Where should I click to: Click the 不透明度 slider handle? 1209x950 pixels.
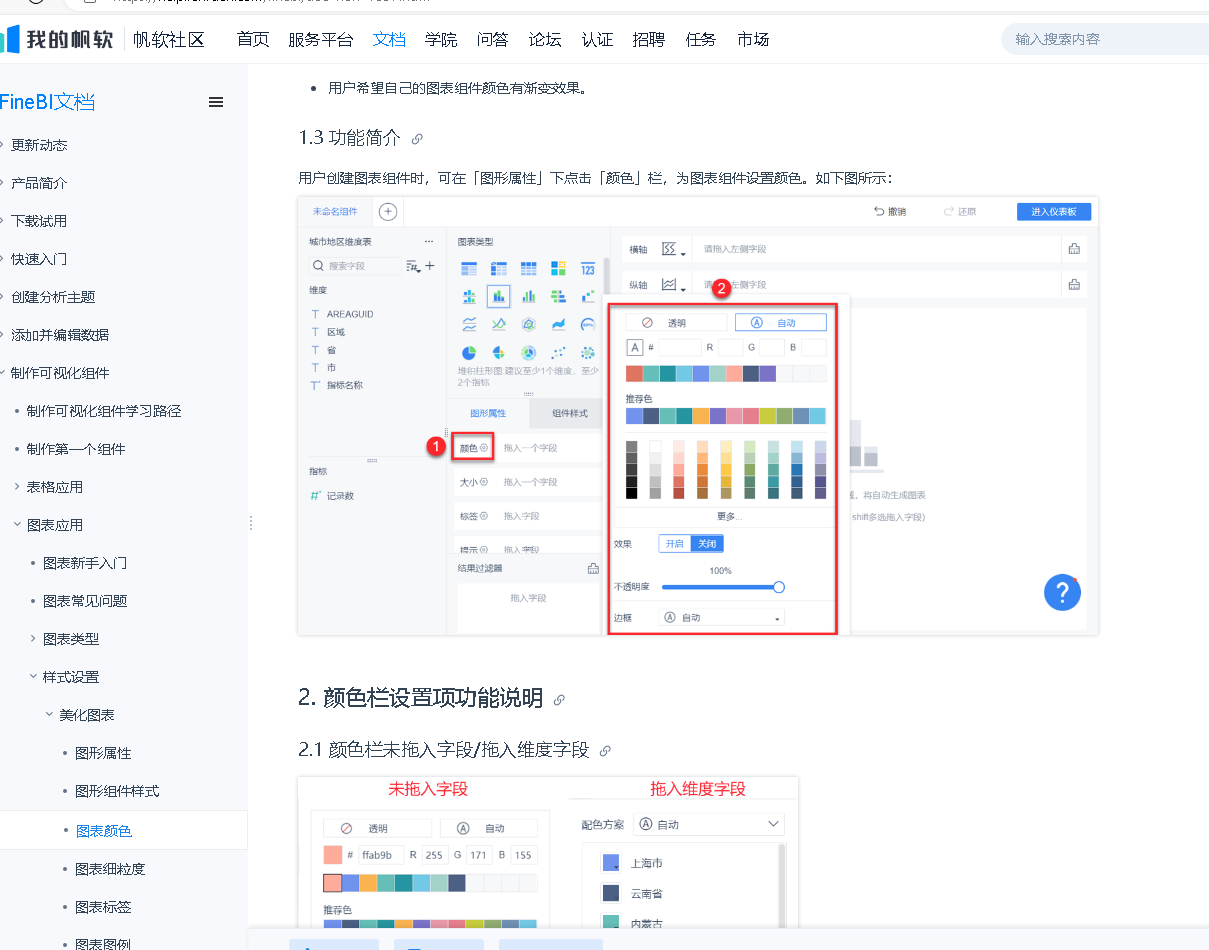[x=779, y=587]
